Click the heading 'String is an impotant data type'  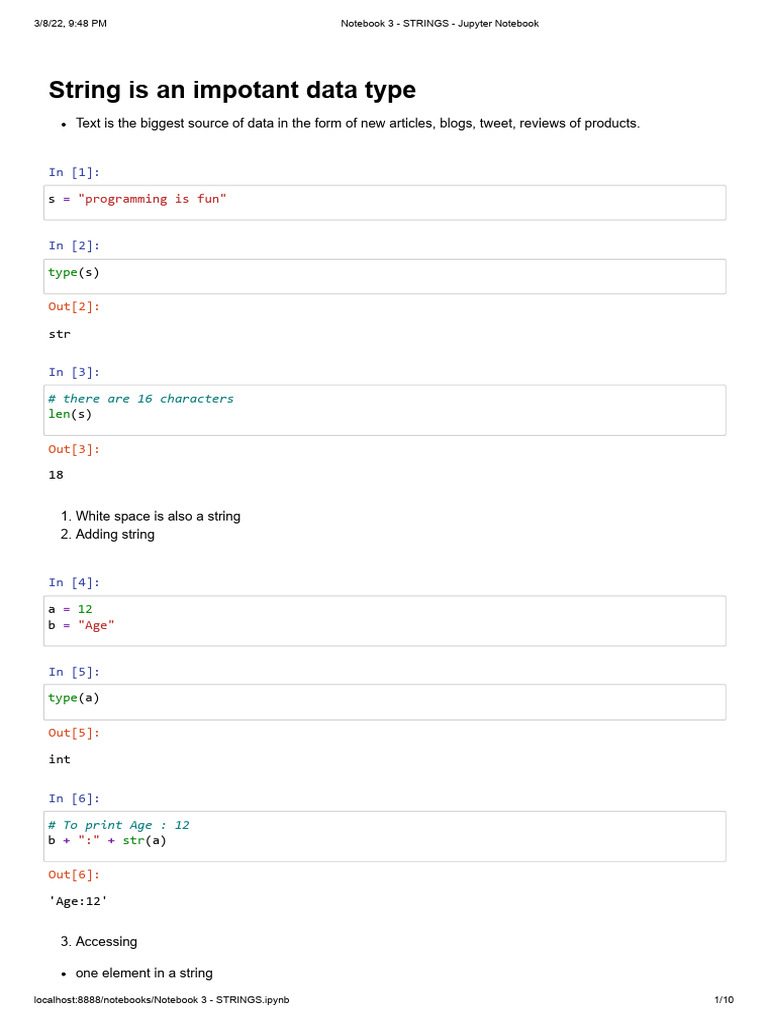tap(232, 90)
